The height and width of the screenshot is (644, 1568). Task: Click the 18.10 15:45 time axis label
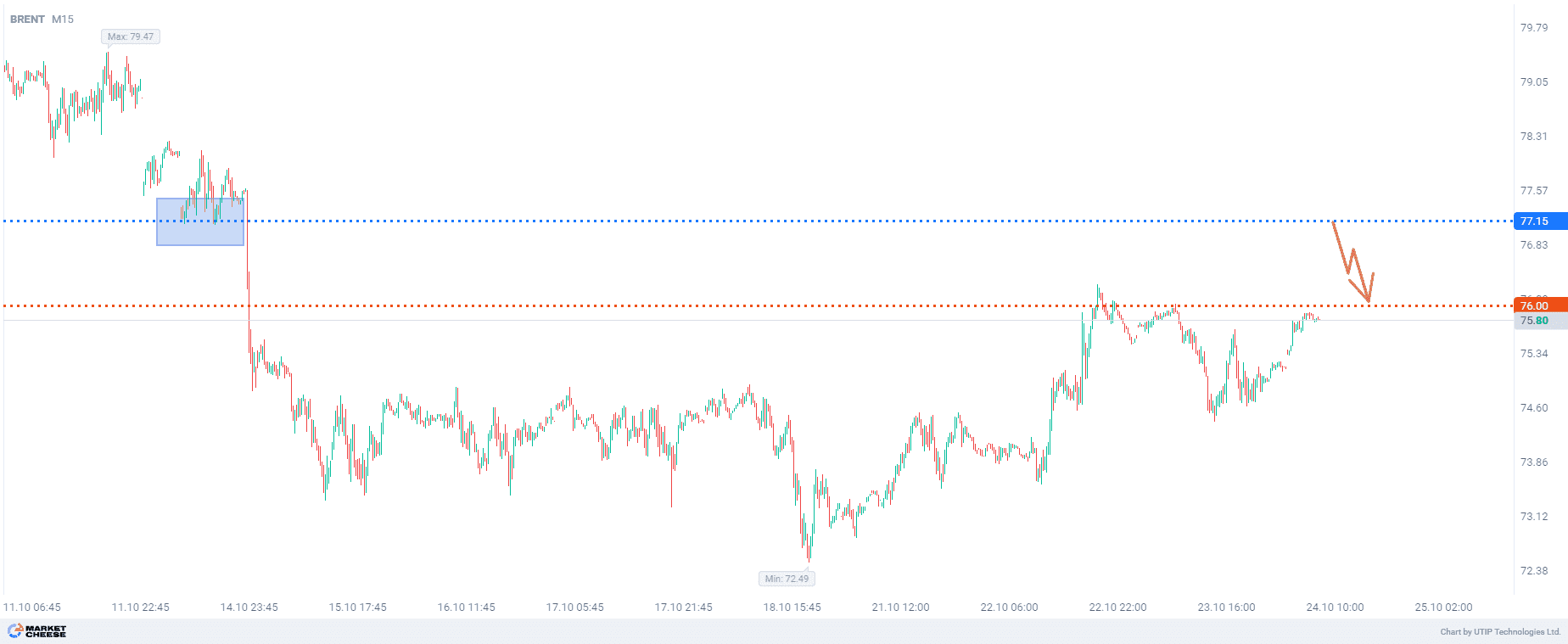(792, 608)
